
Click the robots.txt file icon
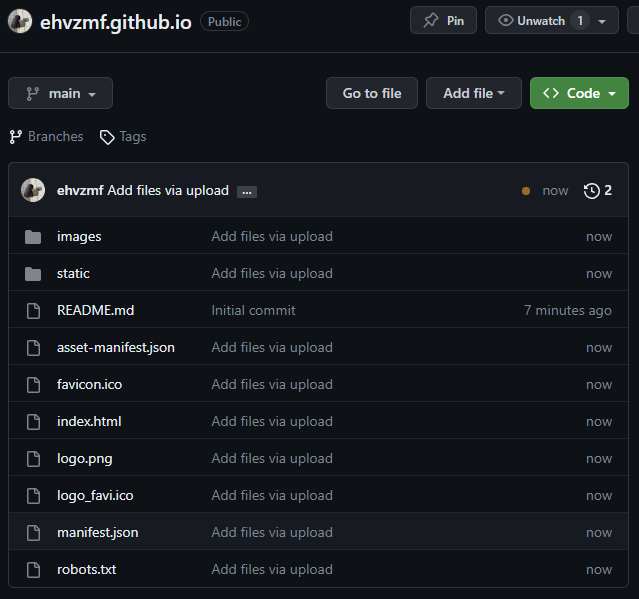(x=33, y=570)
